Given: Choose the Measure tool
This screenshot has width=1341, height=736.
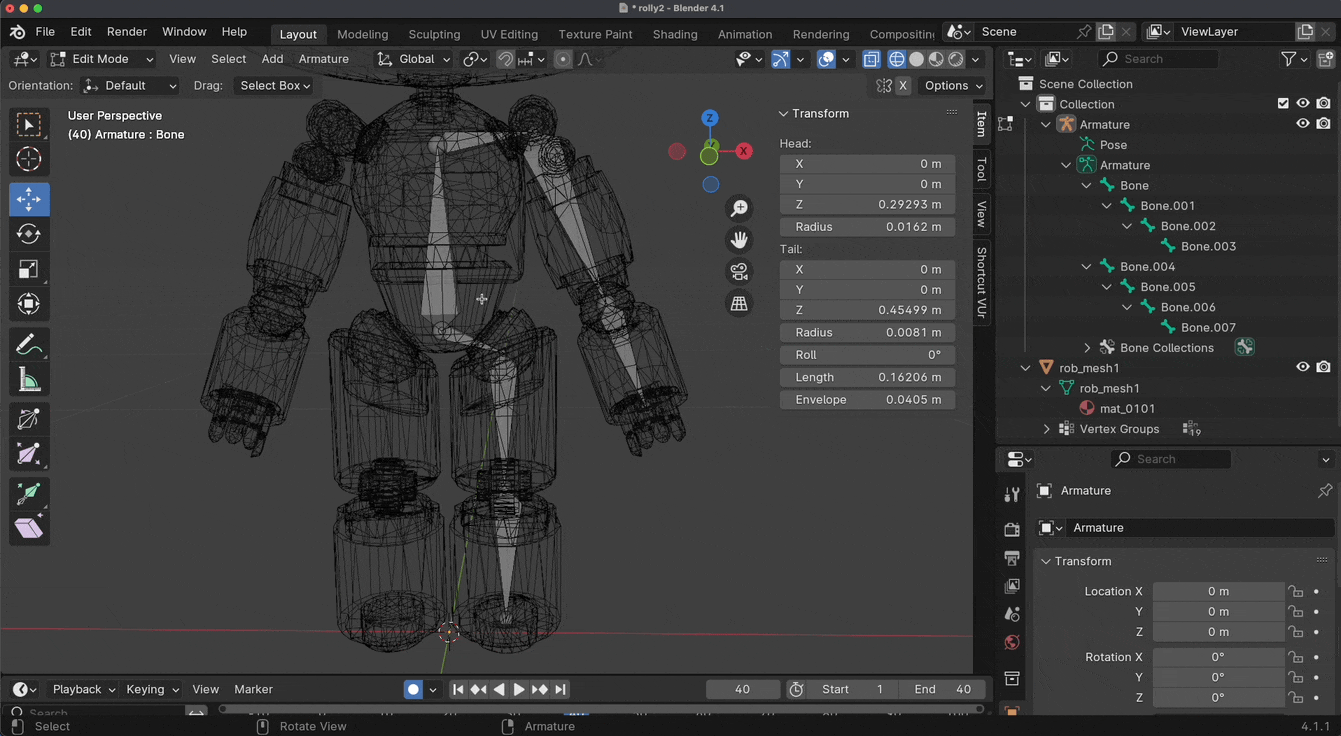Looking at the screenshot, I should 28,380.
